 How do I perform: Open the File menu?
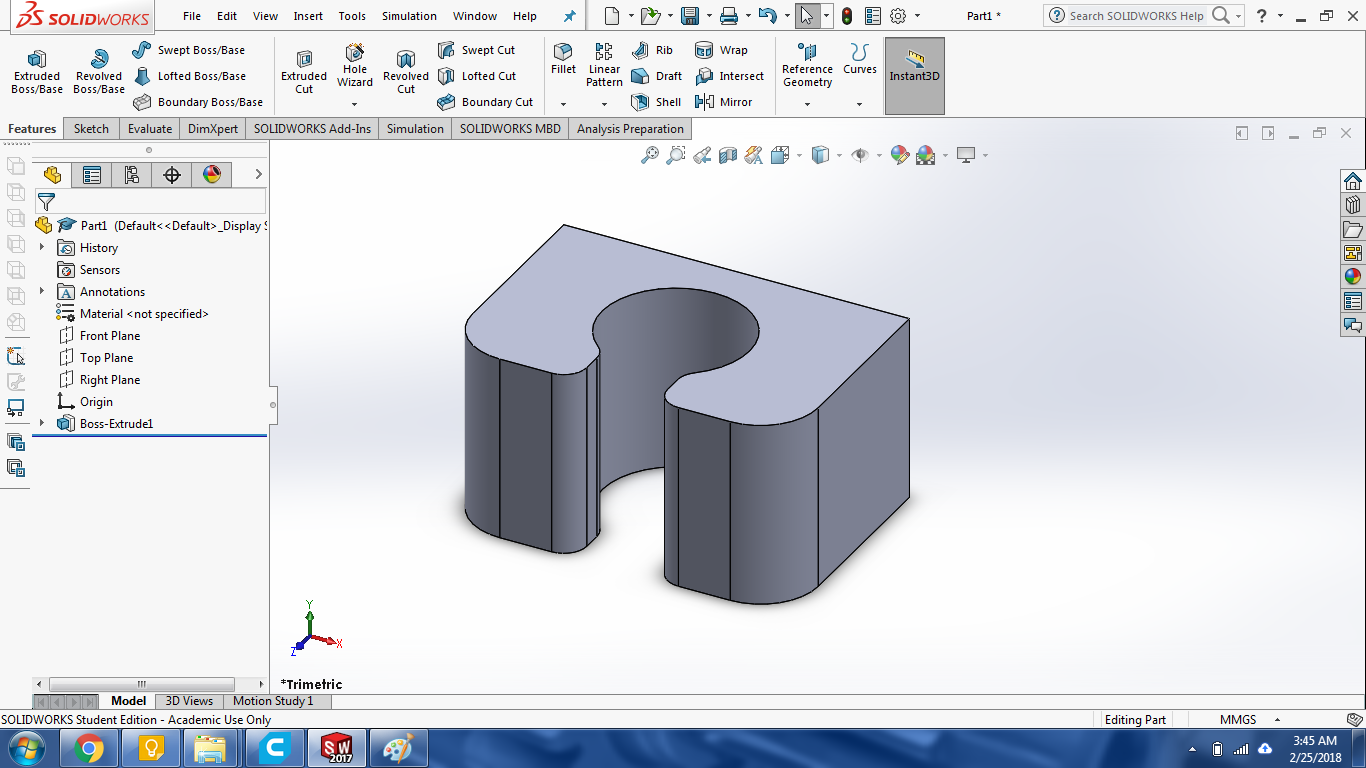pyautogui.click(x=192, y=16)
